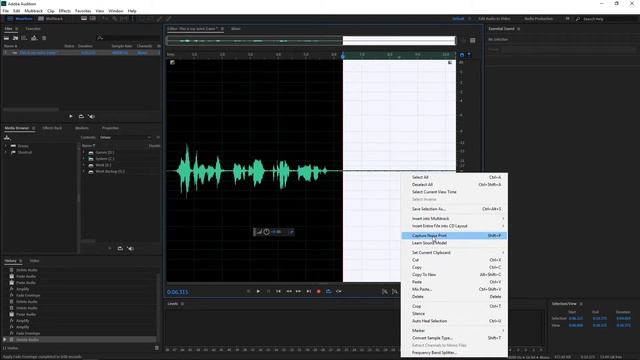Switch to the Markers tab
The height and width of the screenshot is (360, 640).
tap(82, 128)
